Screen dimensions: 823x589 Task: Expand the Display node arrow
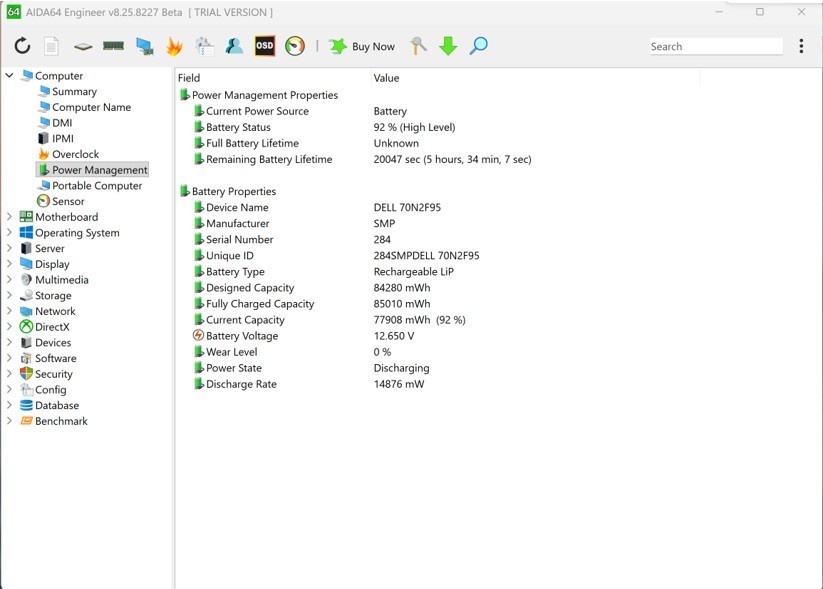[x=9, y=264]
